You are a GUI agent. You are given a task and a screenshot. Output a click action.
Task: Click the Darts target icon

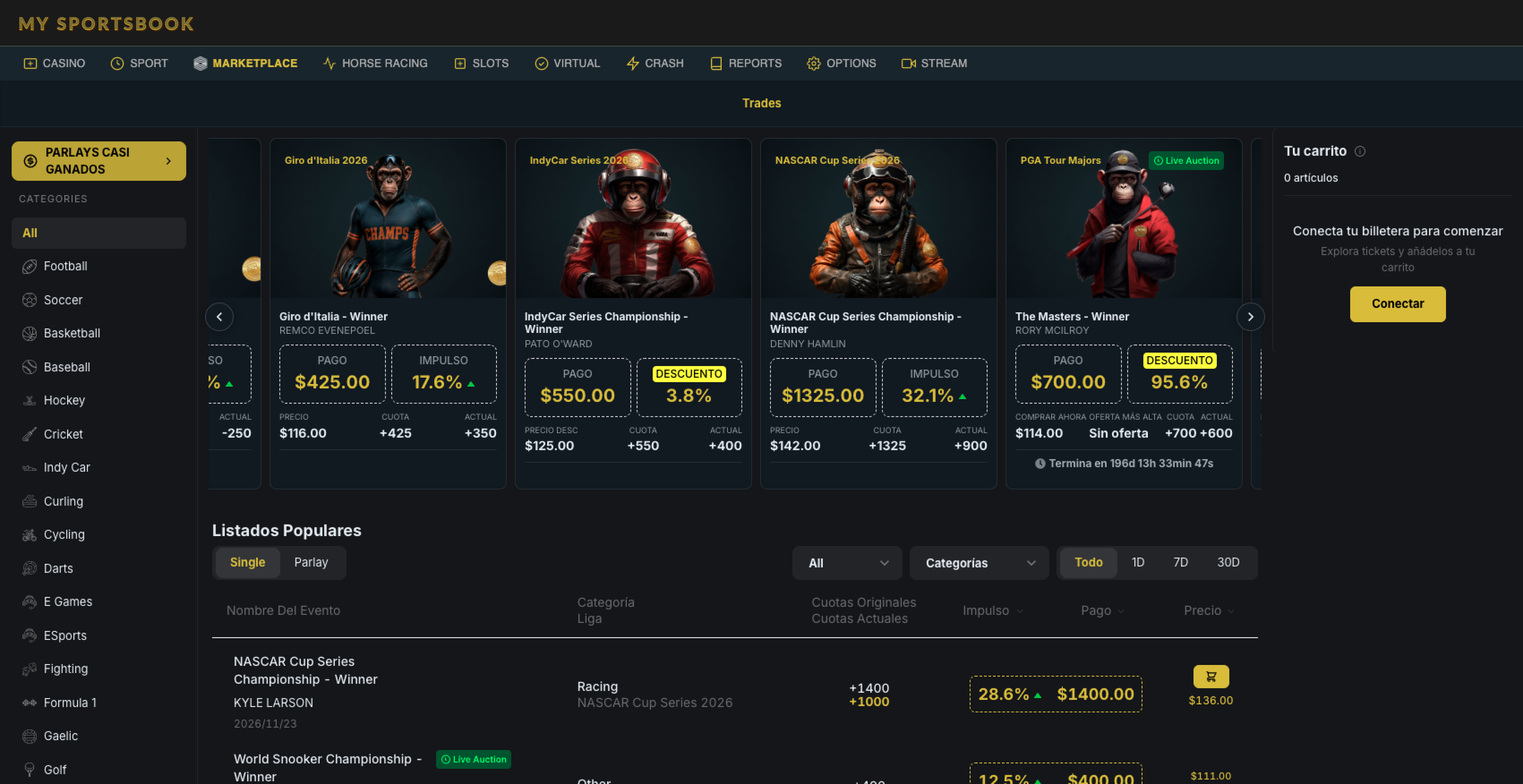(x=30, y=568)
